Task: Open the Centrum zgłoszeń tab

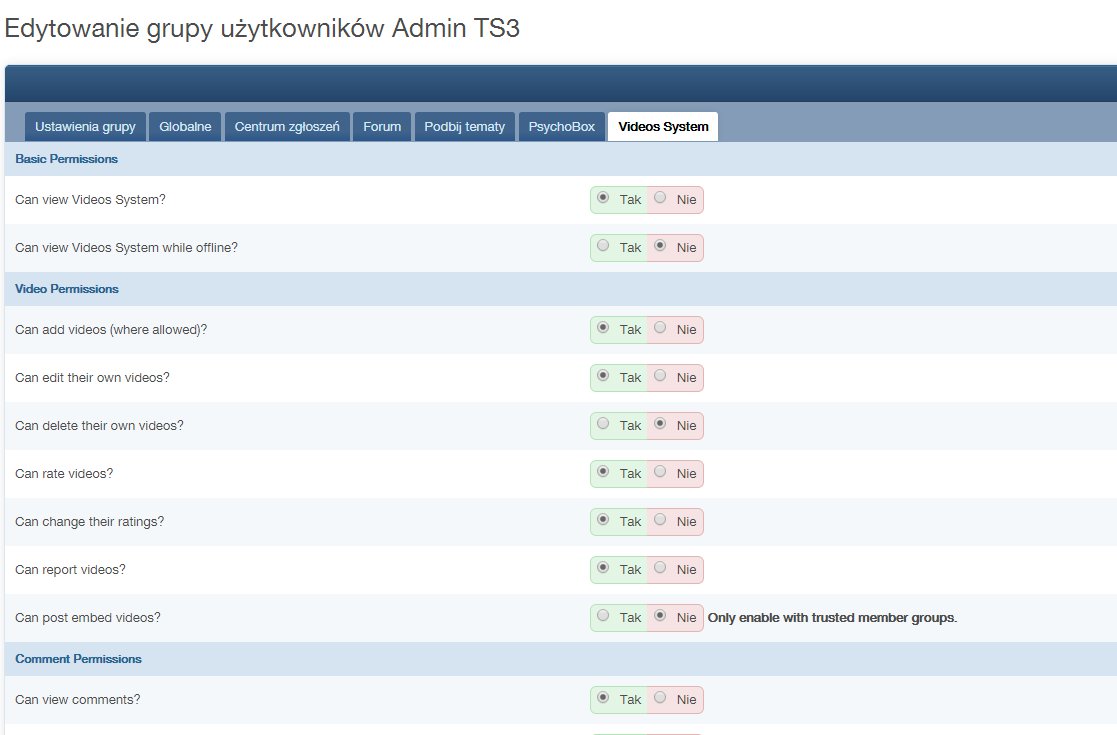Action: point(287,127)
